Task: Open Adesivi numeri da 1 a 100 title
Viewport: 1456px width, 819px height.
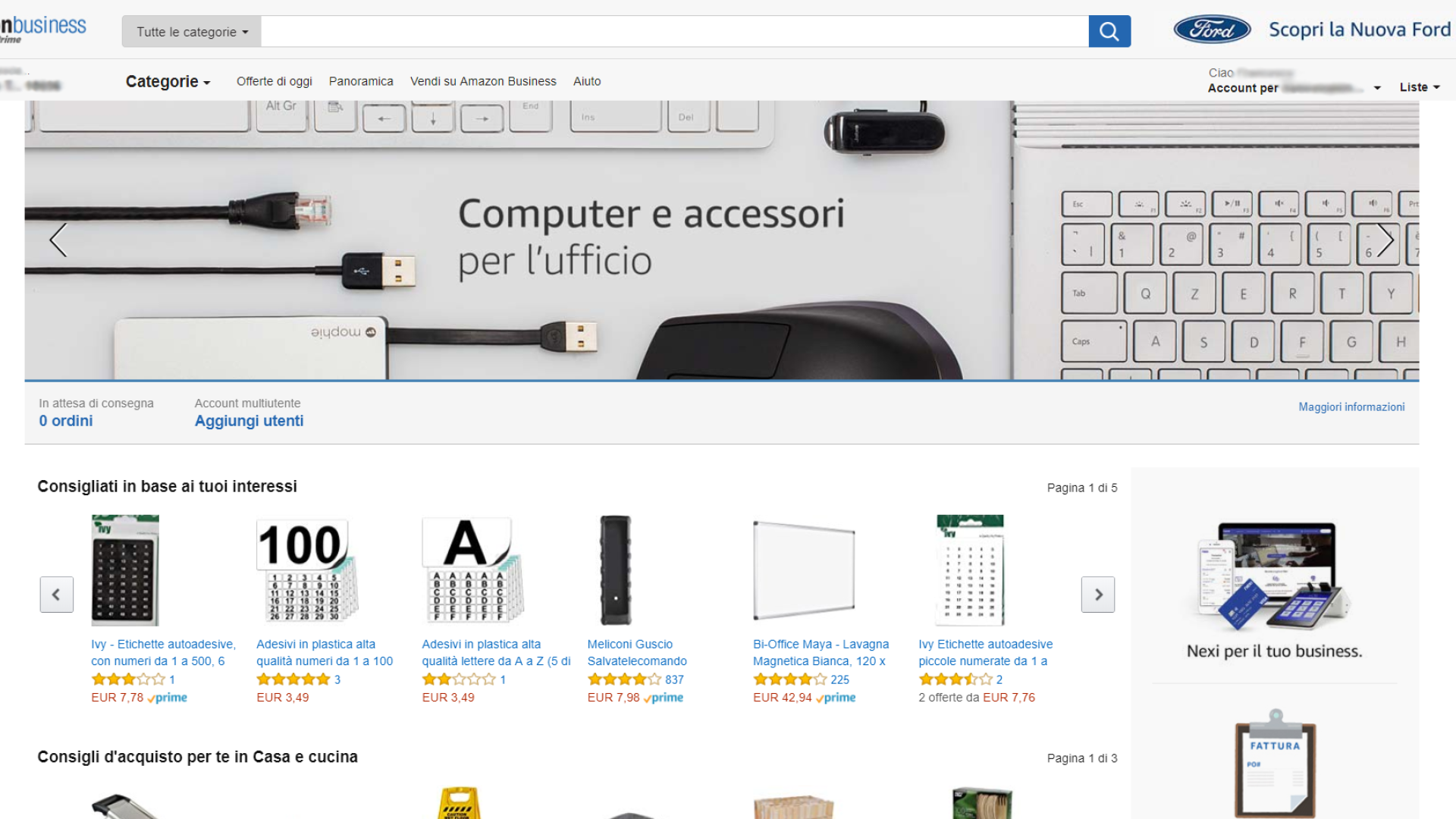Action: click(x=325, y=653)
